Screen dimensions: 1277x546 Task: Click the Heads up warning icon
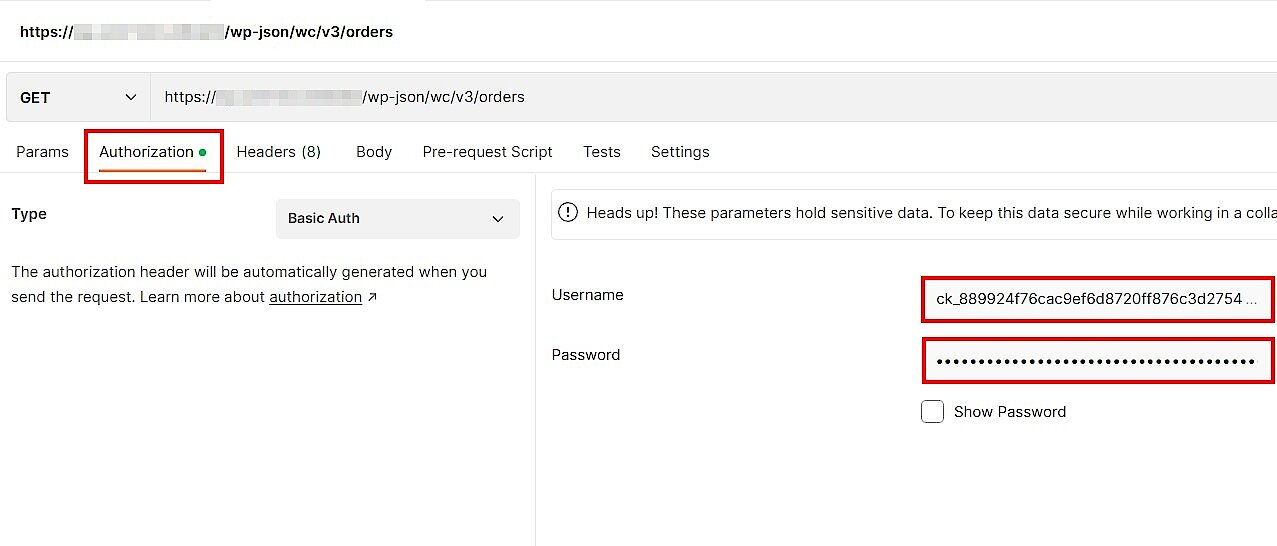click(568, 213)
